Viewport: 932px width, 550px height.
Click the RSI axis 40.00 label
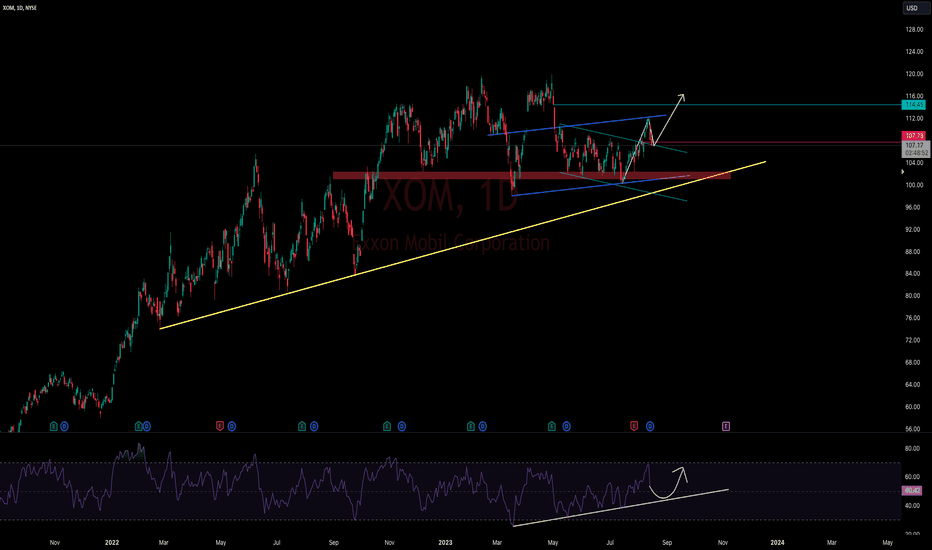point(912,505)
